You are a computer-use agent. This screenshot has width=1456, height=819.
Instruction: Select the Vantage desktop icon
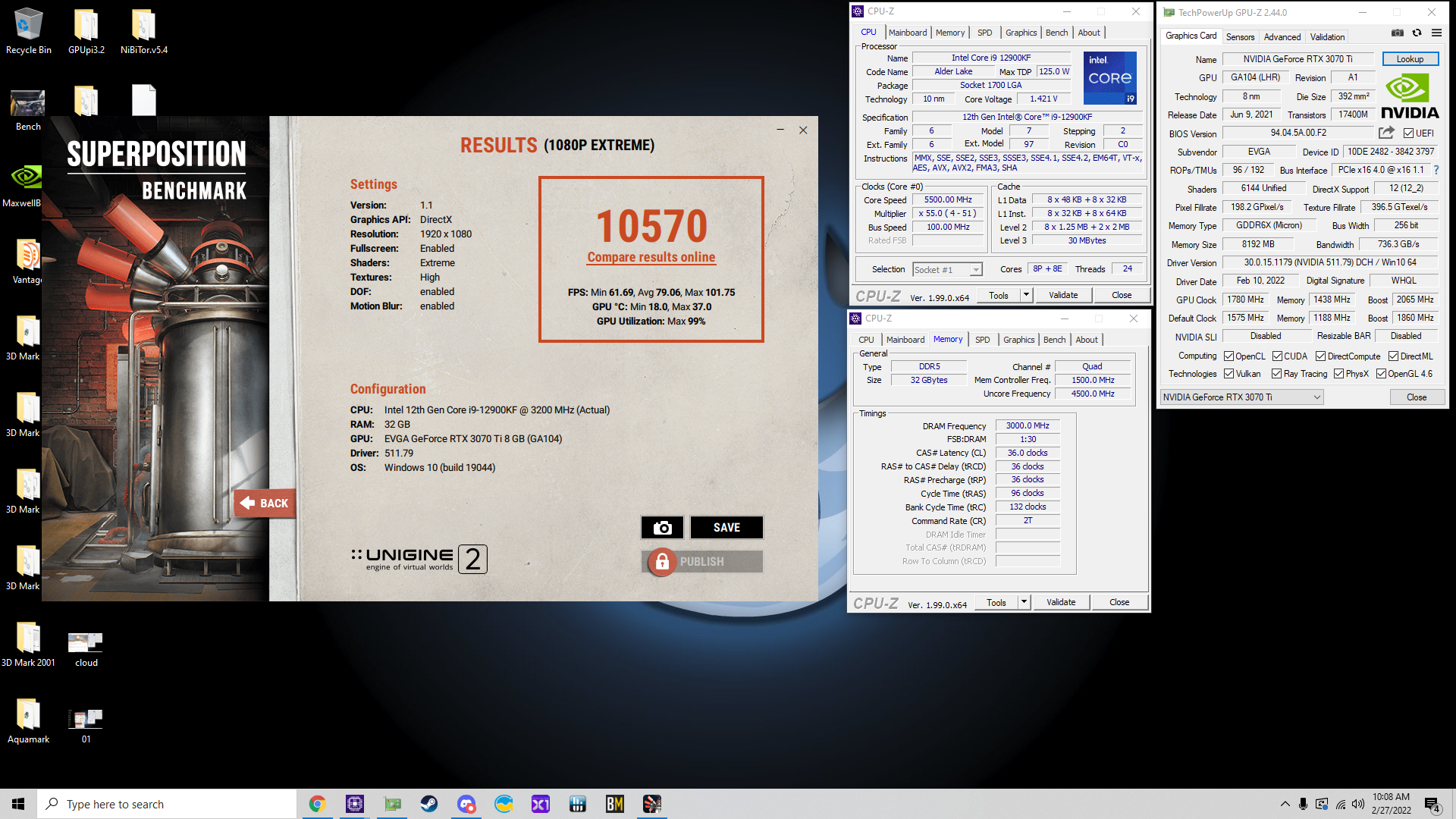[27, 262]
